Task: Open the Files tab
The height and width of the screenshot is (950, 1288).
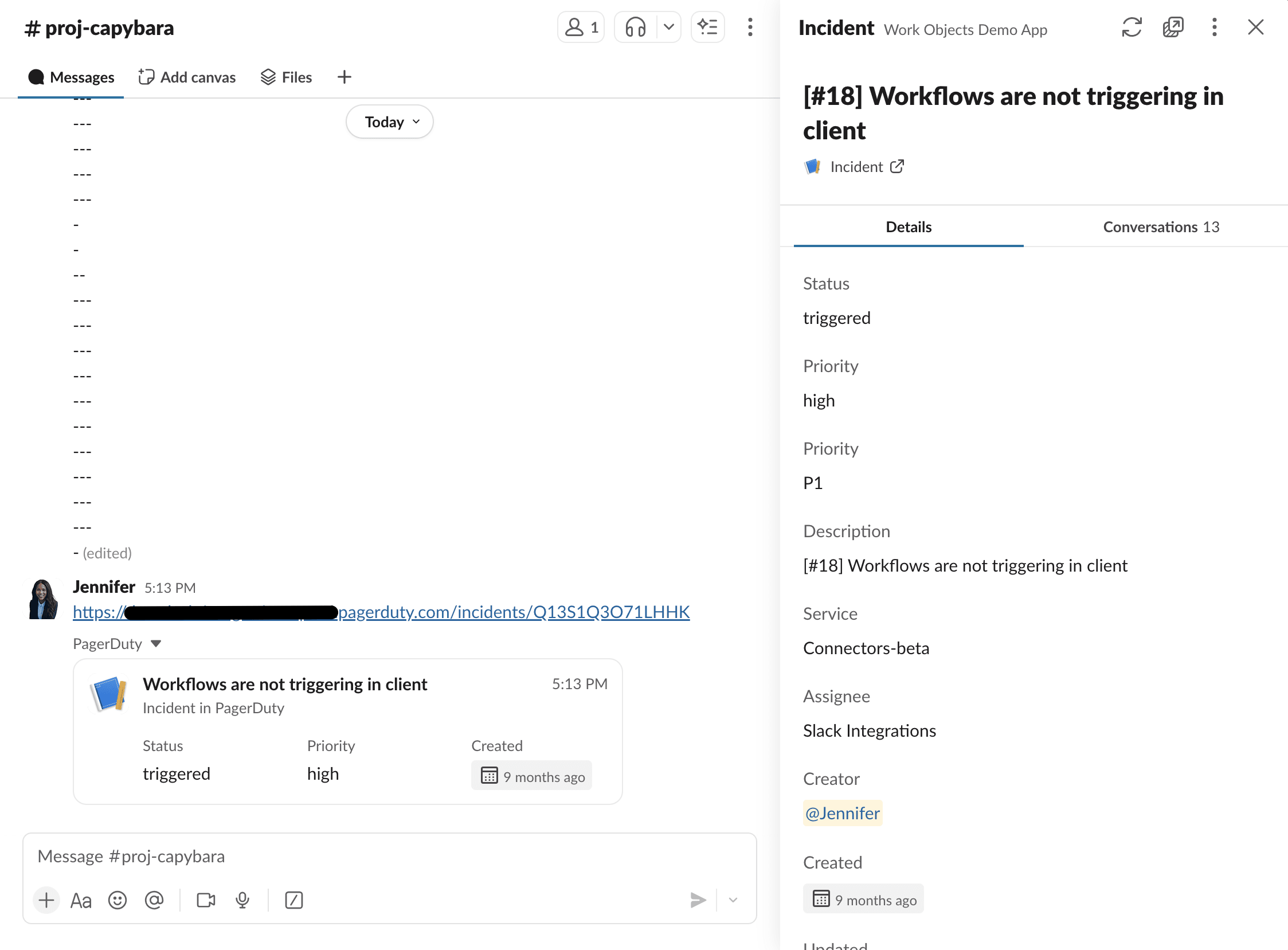Action: (287, 77)
